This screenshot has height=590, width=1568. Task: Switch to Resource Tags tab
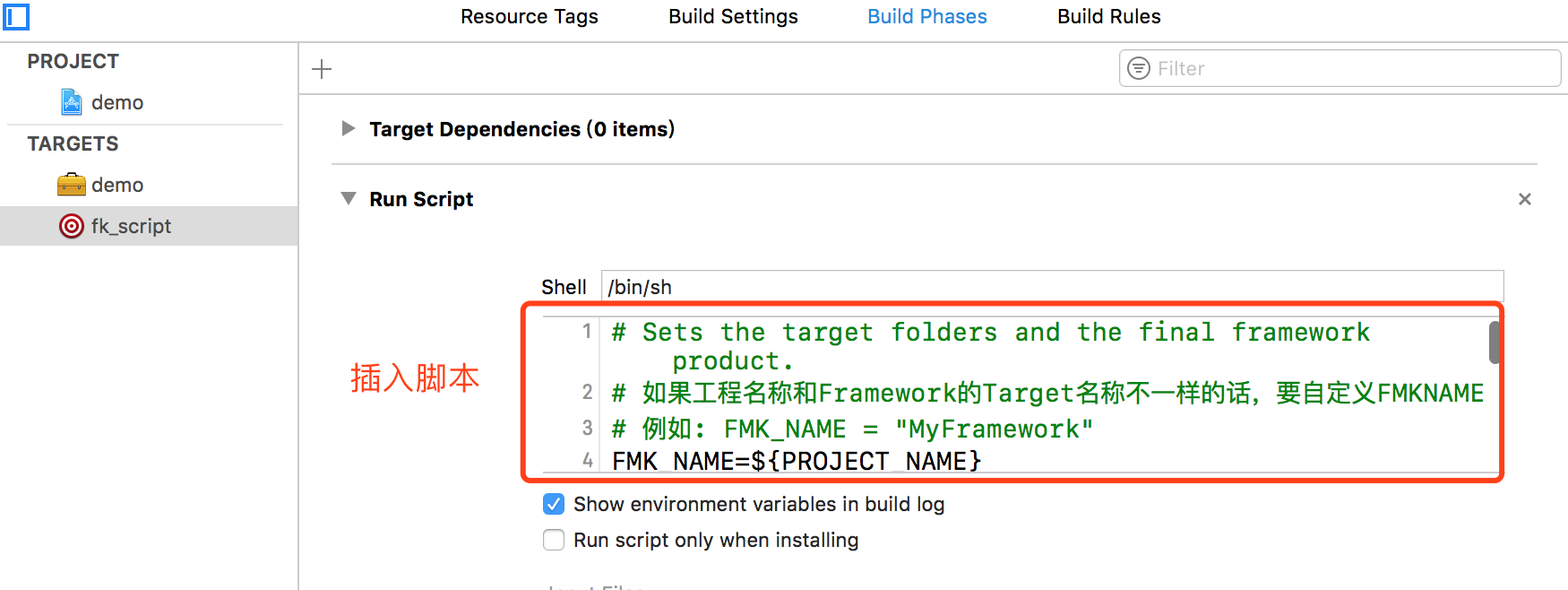pyautogui.click(x=529, y=16)
